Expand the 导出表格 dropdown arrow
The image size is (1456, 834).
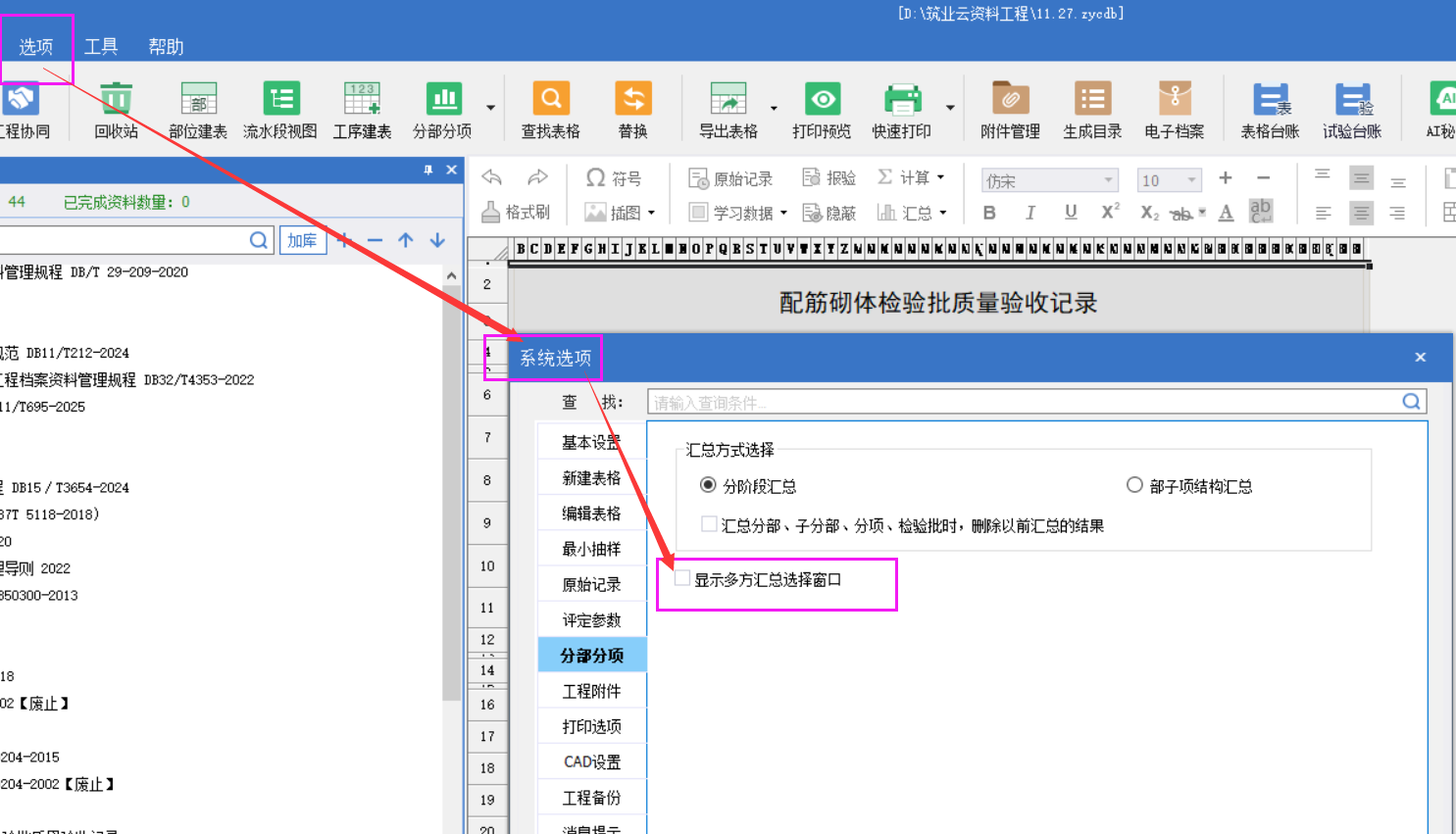774,108
